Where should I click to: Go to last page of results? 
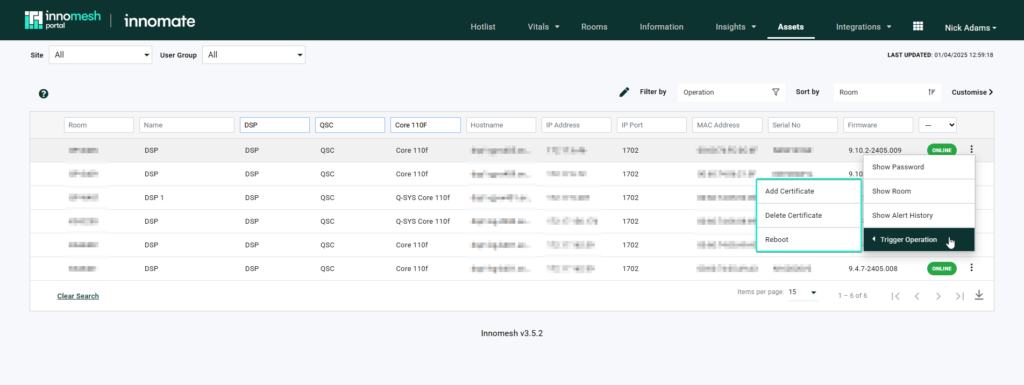[959, 296]
